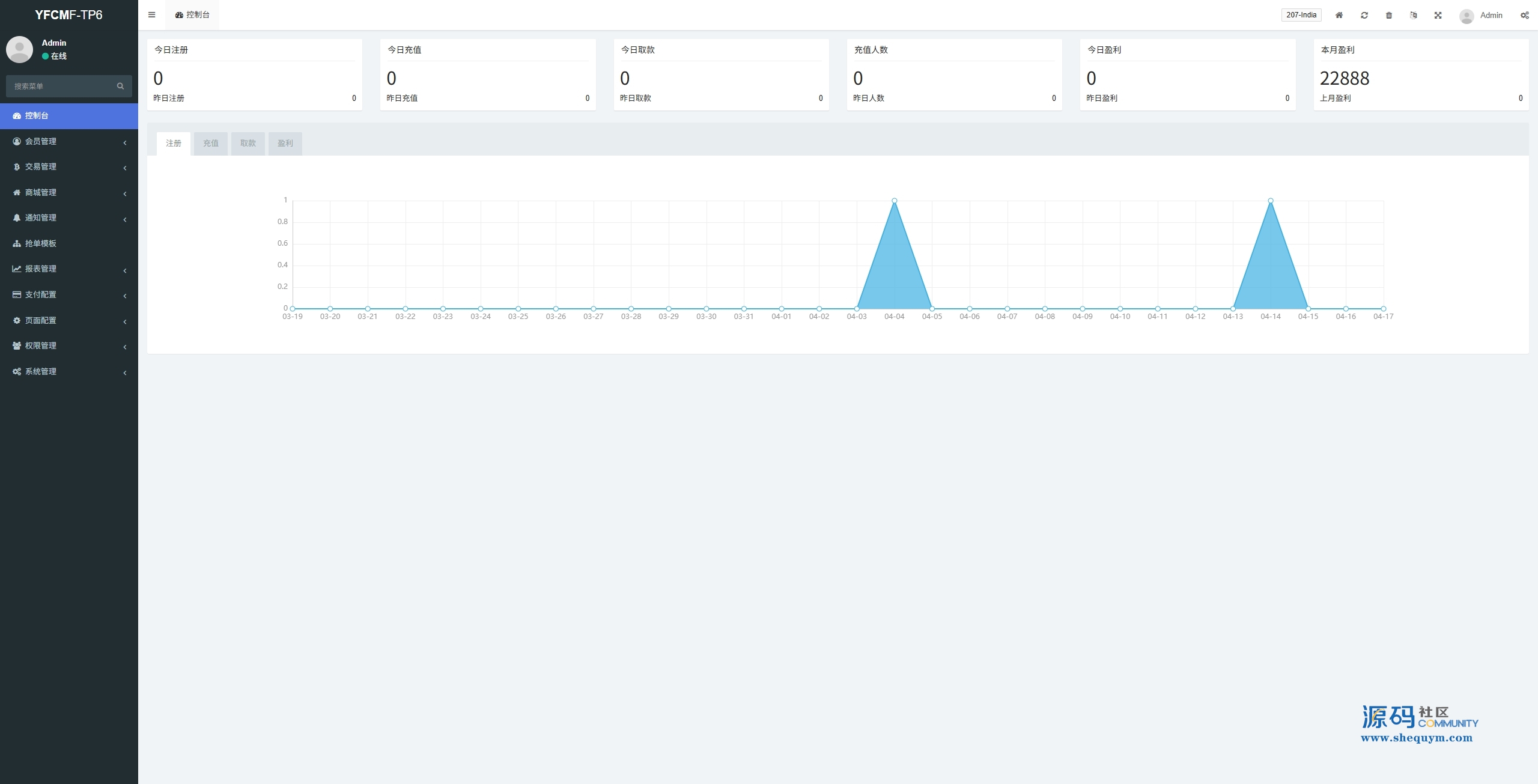The height and width of the screenshot is (784, 1538).
Task: Click the search magnifier icon in sidebar
Action: tap(120, 86)
